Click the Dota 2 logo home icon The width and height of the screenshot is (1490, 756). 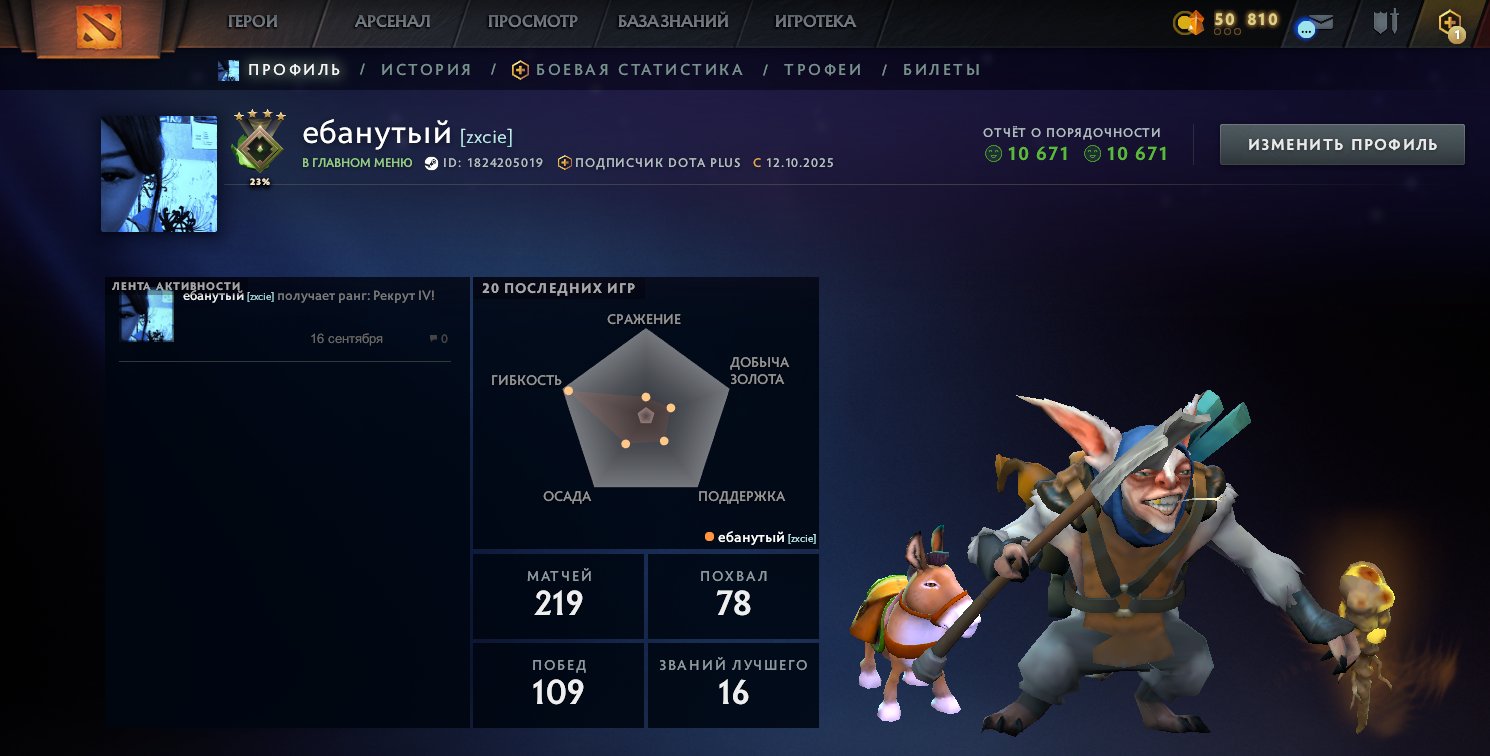tap(99, 25)
